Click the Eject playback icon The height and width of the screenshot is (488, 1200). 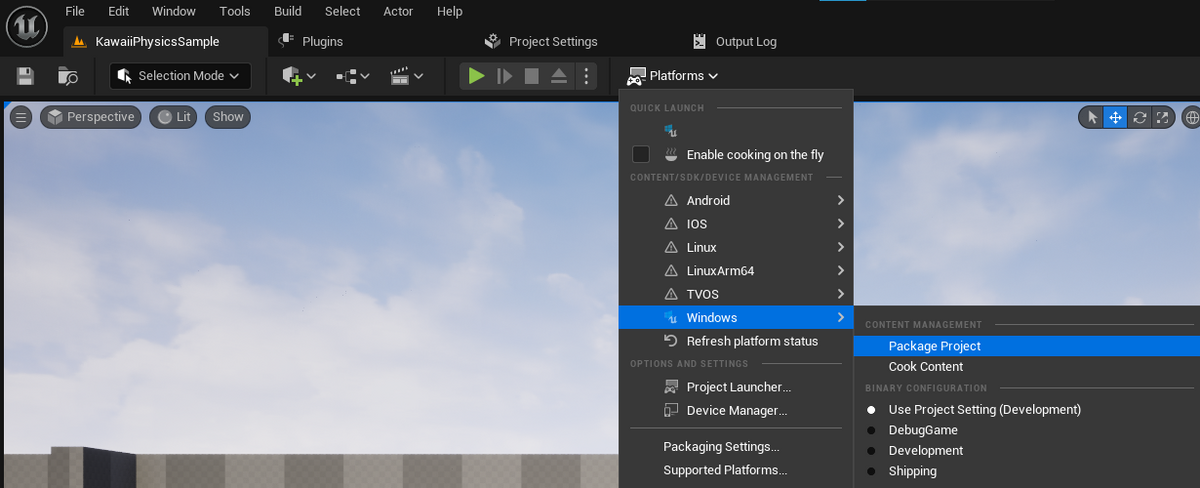(559, 76)
